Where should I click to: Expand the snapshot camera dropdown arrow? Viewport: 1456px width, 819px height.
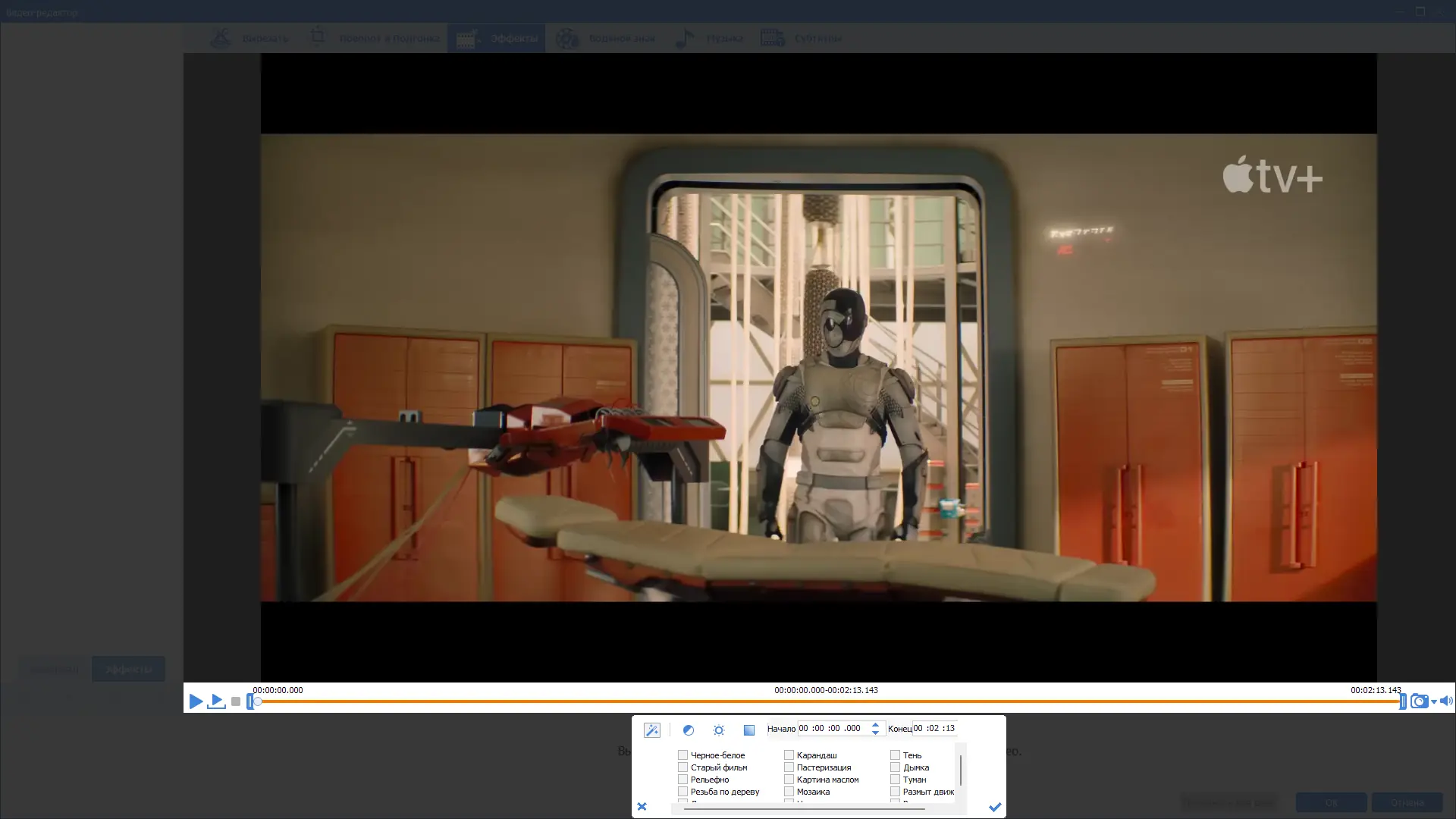tap(1434, 702)
